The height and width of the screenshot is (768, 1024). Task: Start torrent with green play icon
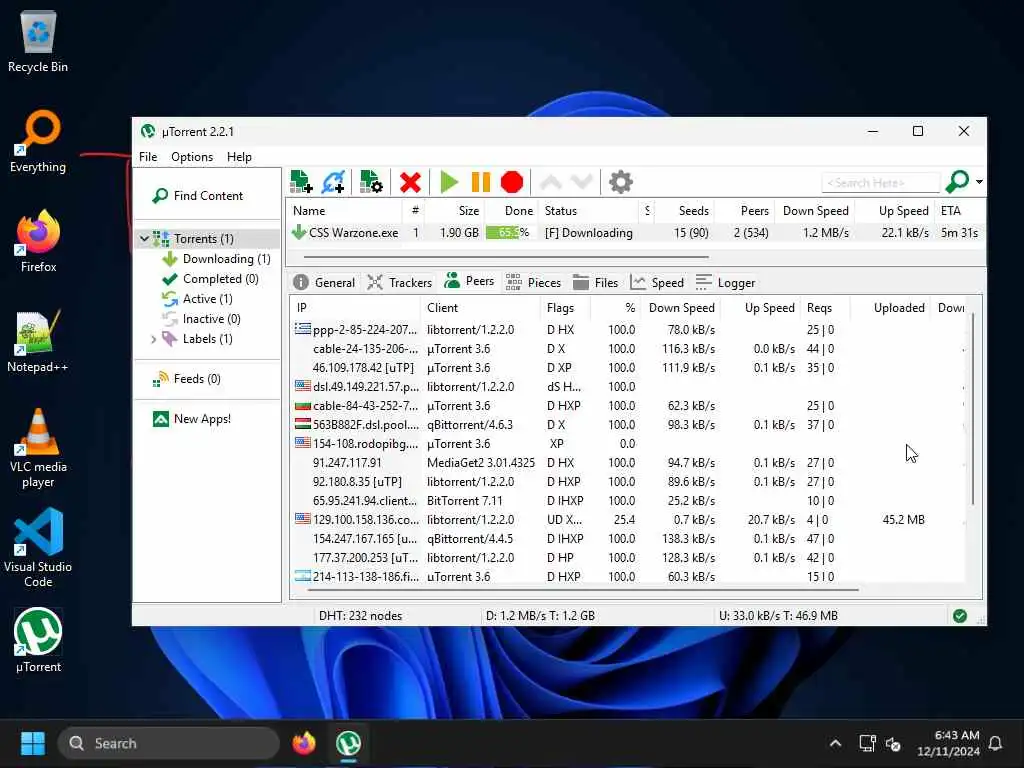[449, 182]
